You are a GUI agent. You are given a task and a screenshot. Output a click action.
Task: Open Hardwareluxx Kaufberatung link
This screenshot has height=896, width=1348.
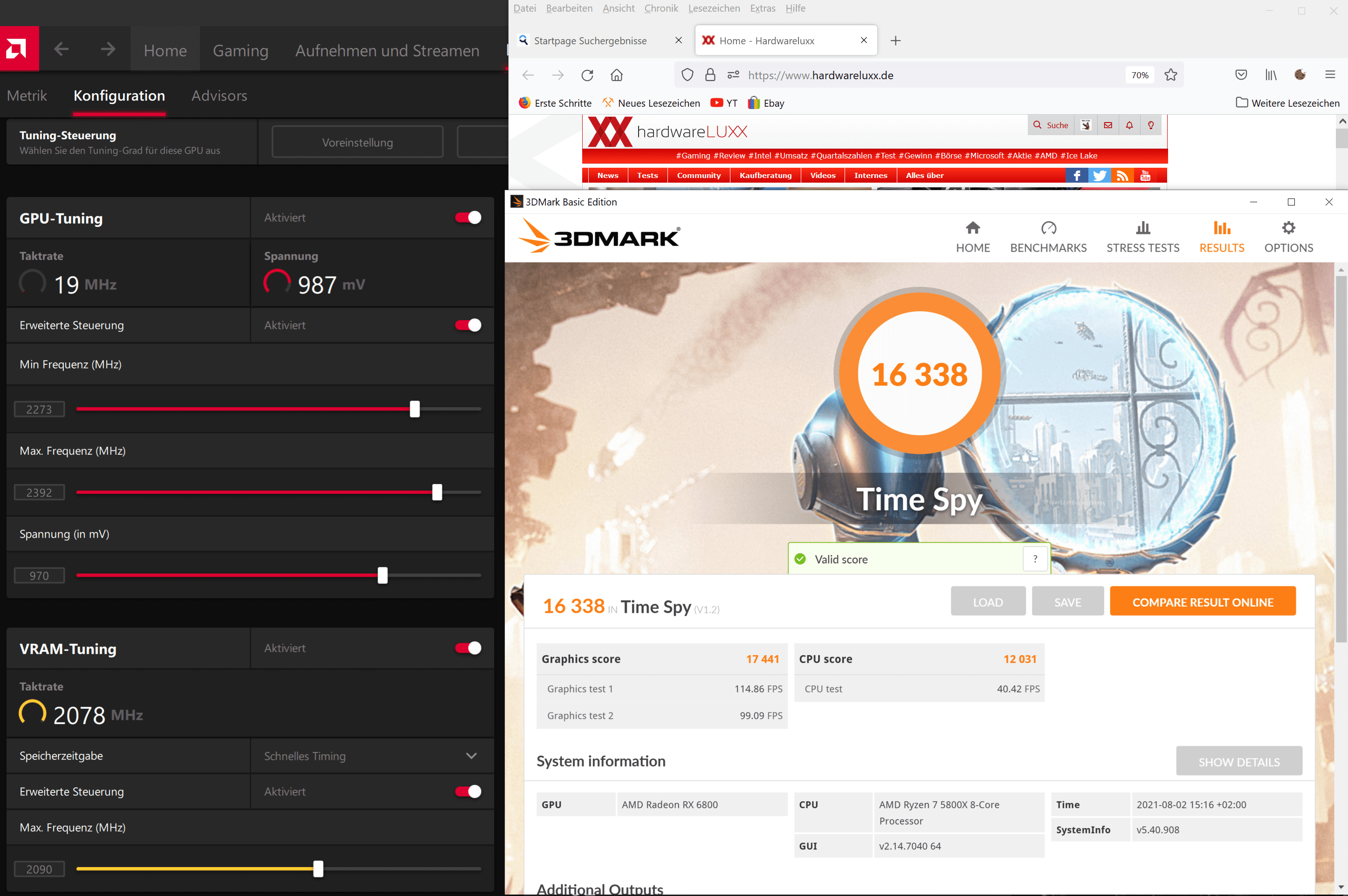coord(765,176)
